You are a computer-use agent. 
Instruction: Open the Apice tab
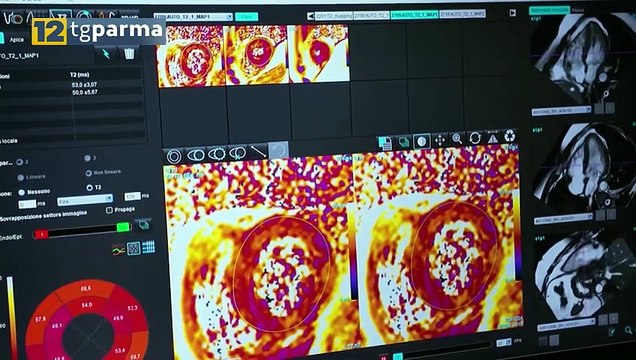click(17, 40)
